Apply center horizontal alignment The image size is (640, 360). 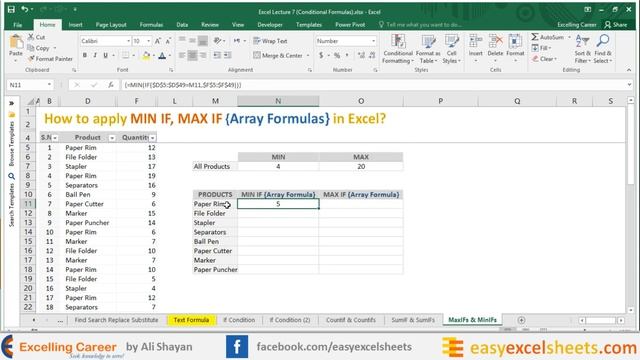[x=192, y=55]
